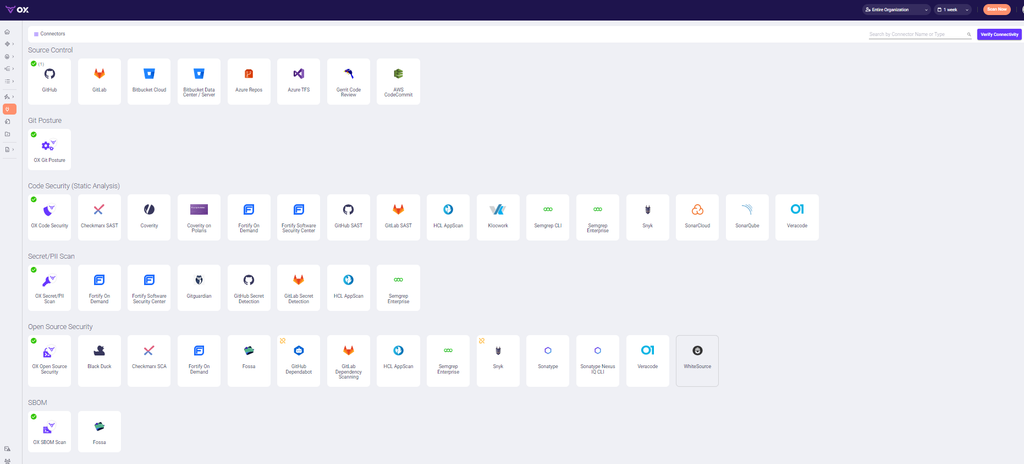This screenshot has height=464, width=1024.
Task: Open the GitLab source control connector
Action: (x=99, y=82)
